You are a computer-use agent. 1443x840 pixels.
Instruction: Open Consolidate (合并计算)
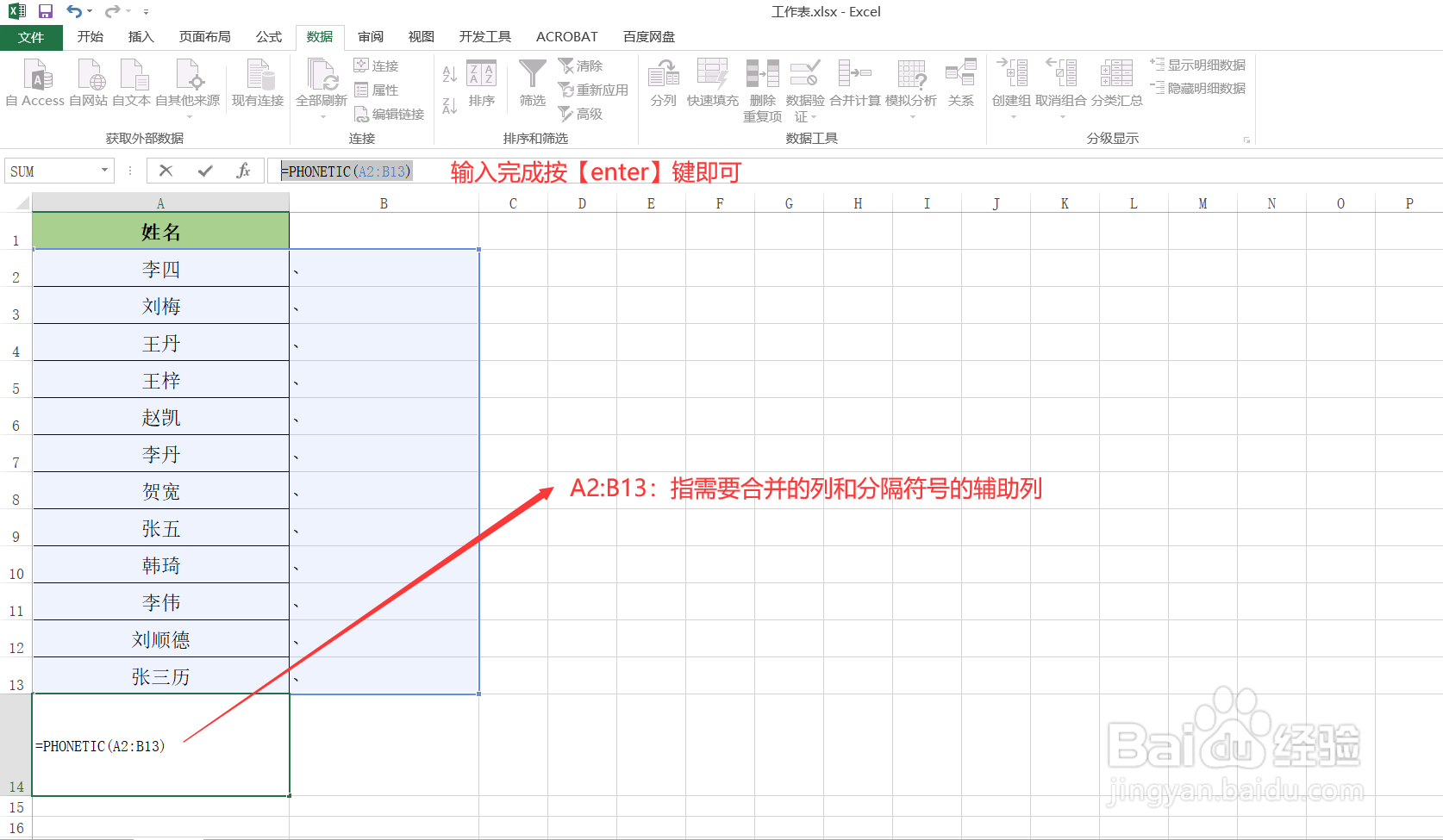click(x=855, y=83)
